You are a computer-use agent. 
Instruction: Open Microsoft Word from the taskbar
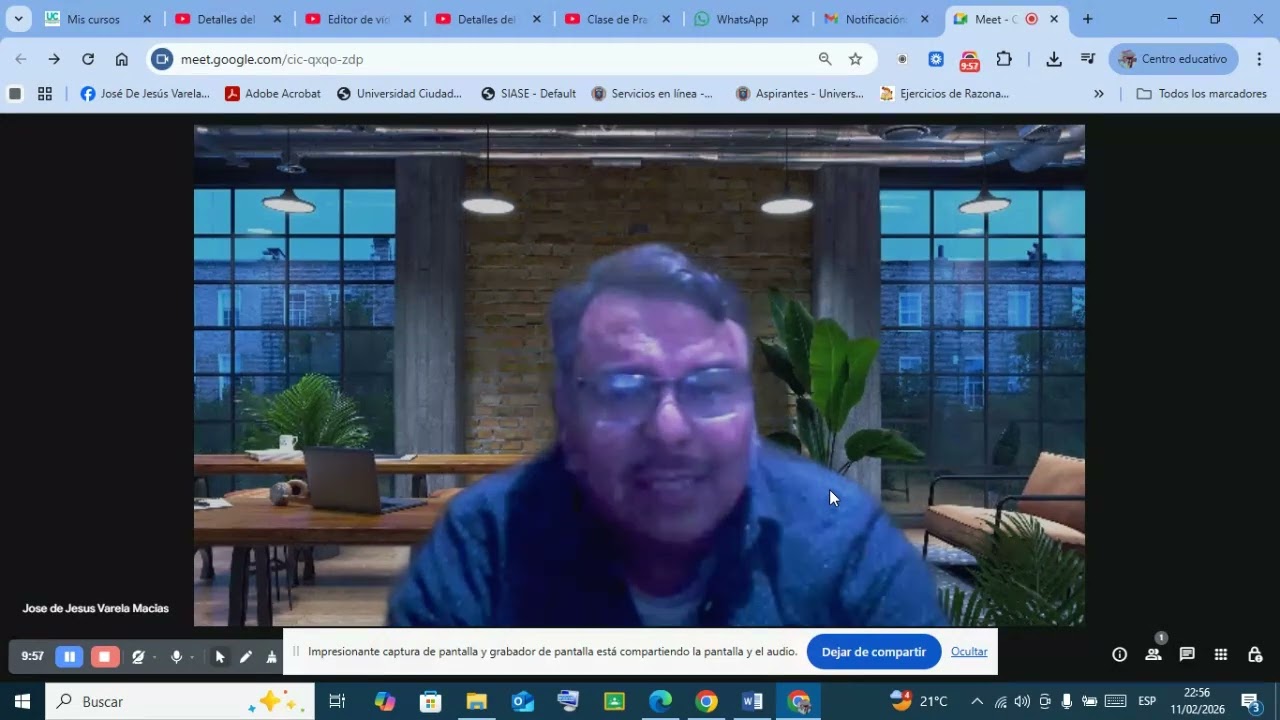(x=752, y=701)
